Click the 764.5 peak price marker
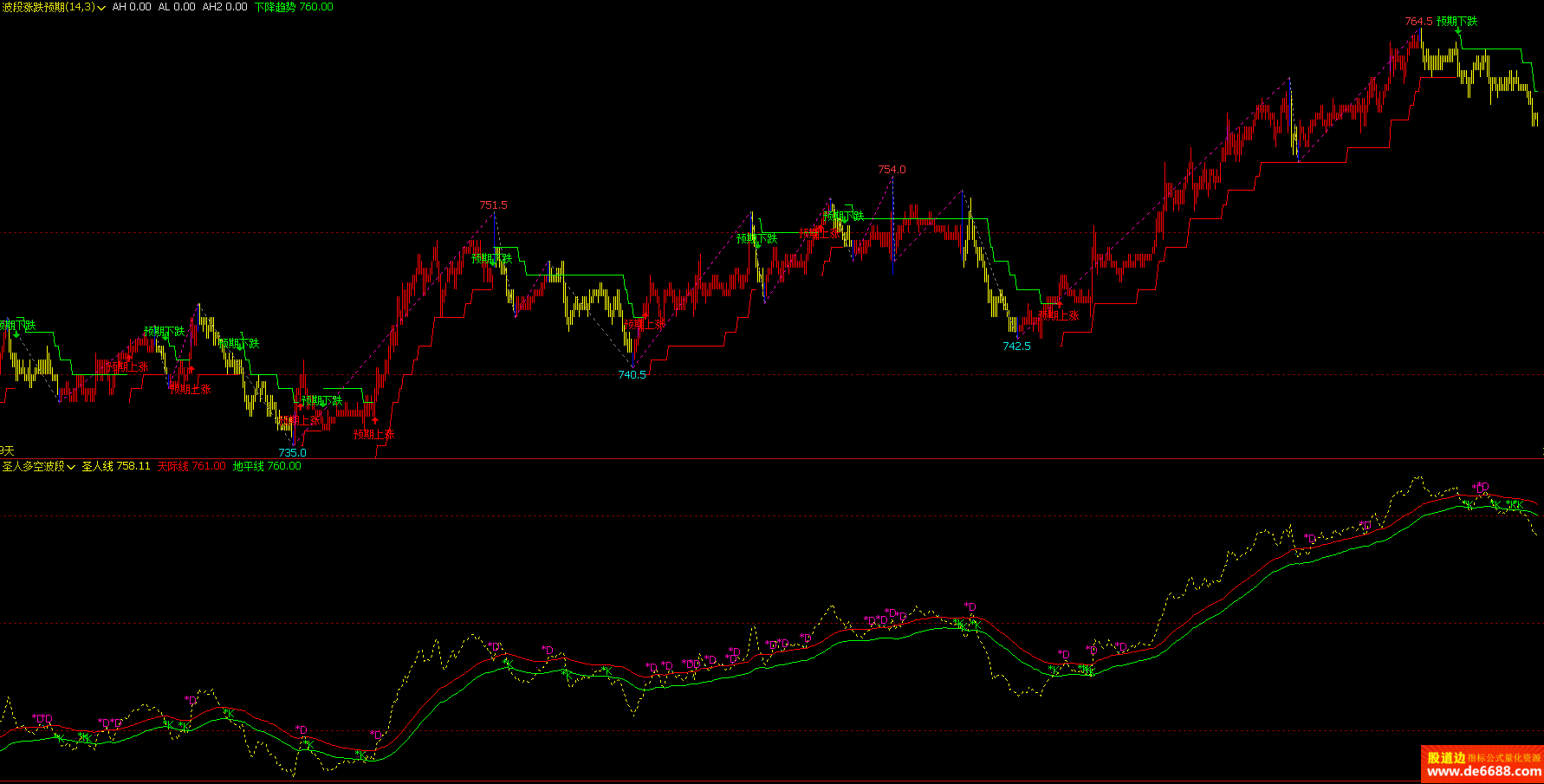The image size is (1544, 784). (x=1418, y=22)
